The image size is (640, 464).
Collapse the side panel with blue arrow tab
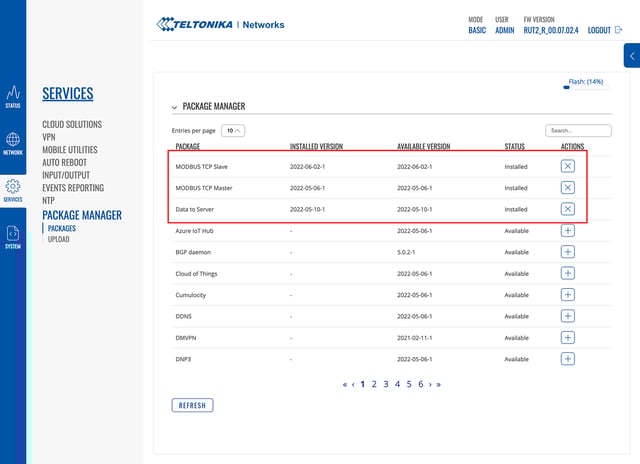click(632, 56)
